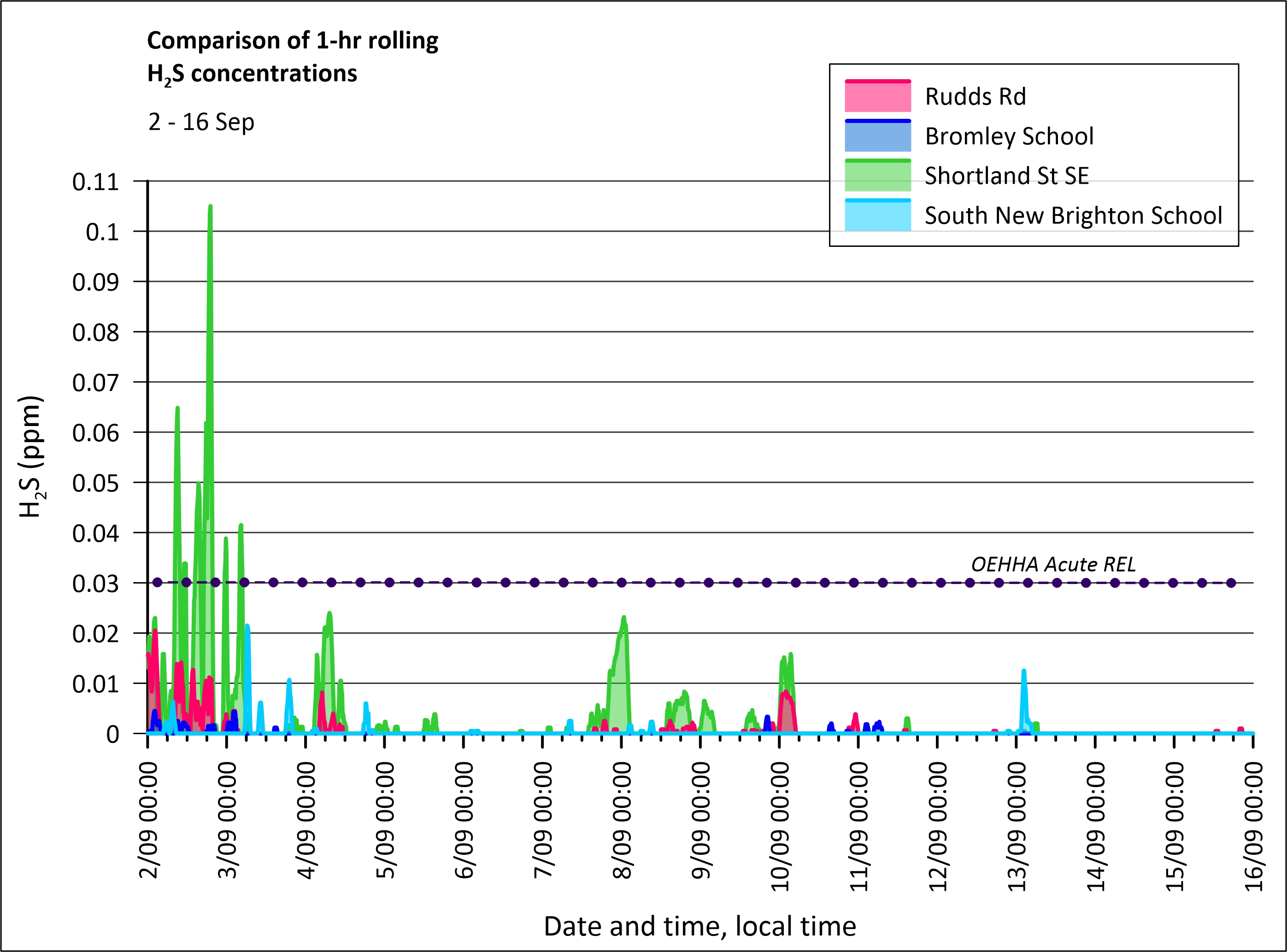Select the Bromley School legend label
Screen dimensions: 1287x952
pyautogui.click(x=1009, y=137)
